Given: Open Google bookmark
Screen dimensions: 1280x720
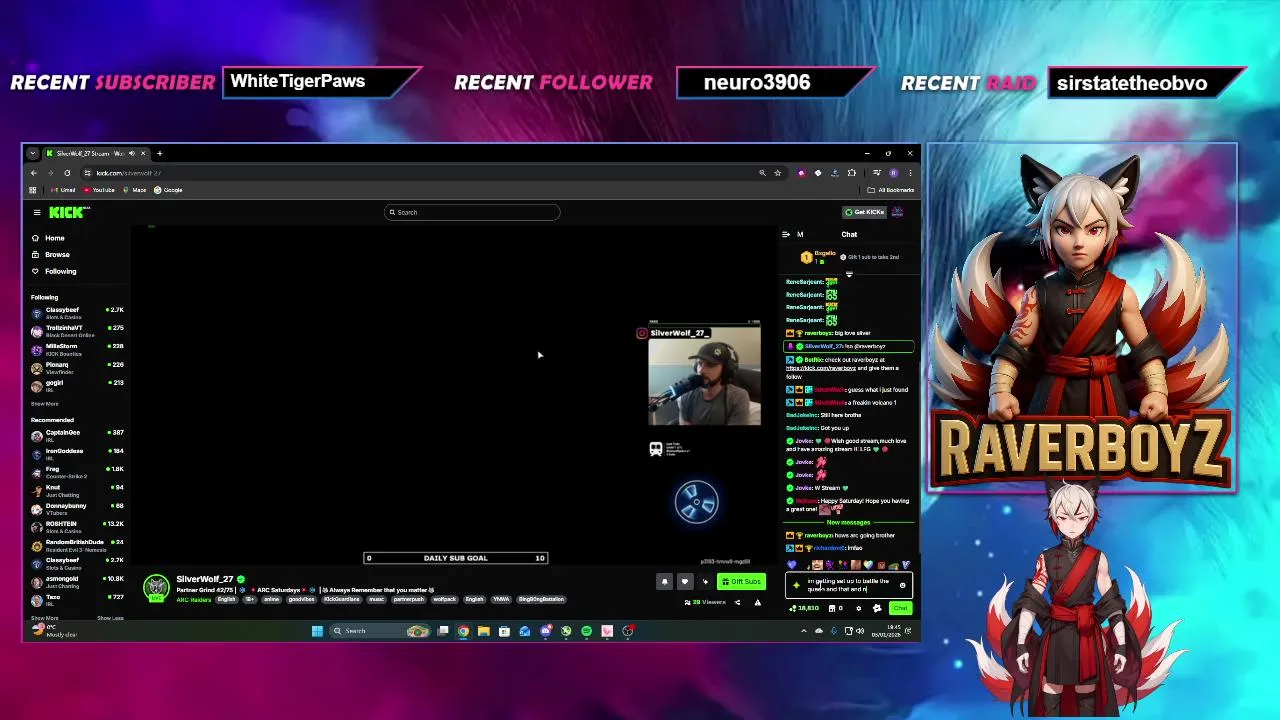Looking at the screenshot, I should pyautogui.click(x=169, y=190).
